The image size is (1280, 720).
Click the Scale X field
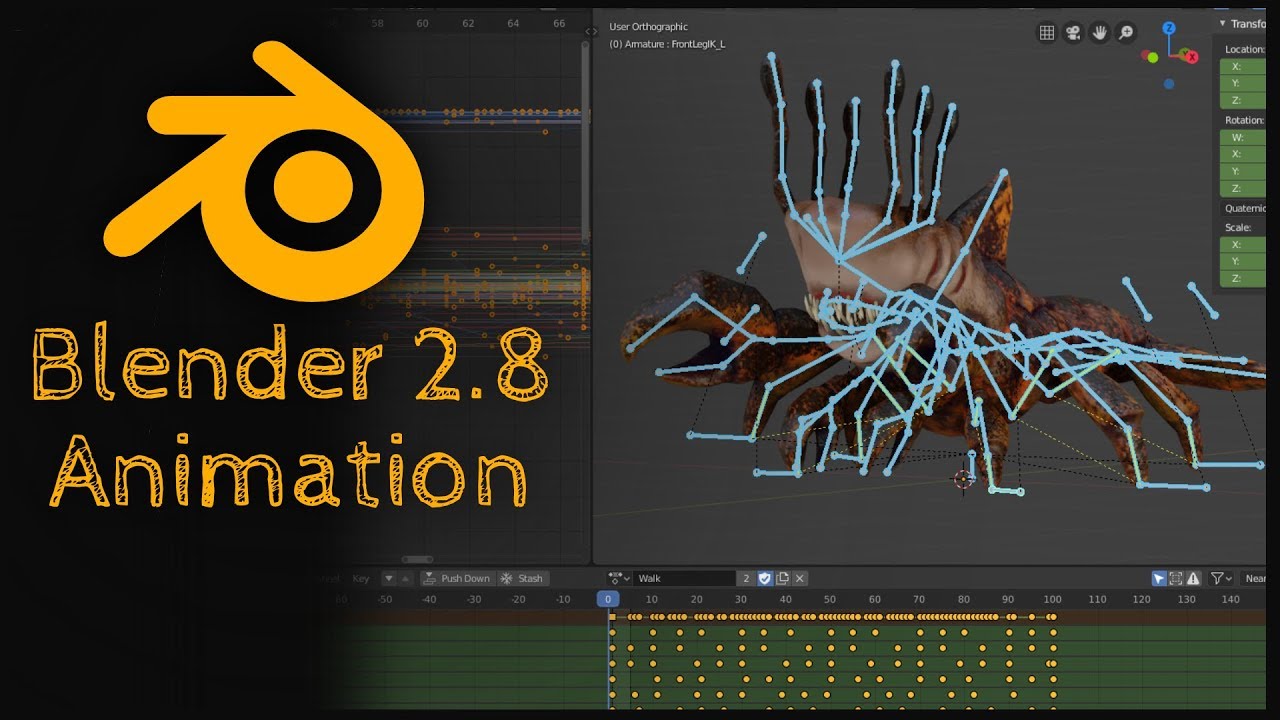tap(1243, 244)
